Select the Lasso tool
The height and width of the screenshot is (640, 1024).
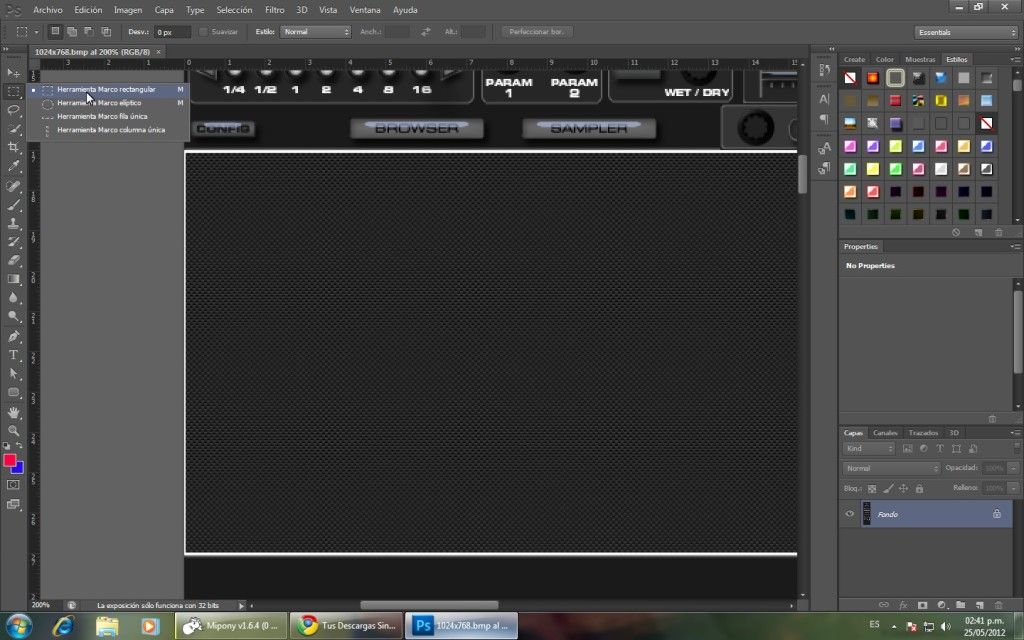coord(13,110)
